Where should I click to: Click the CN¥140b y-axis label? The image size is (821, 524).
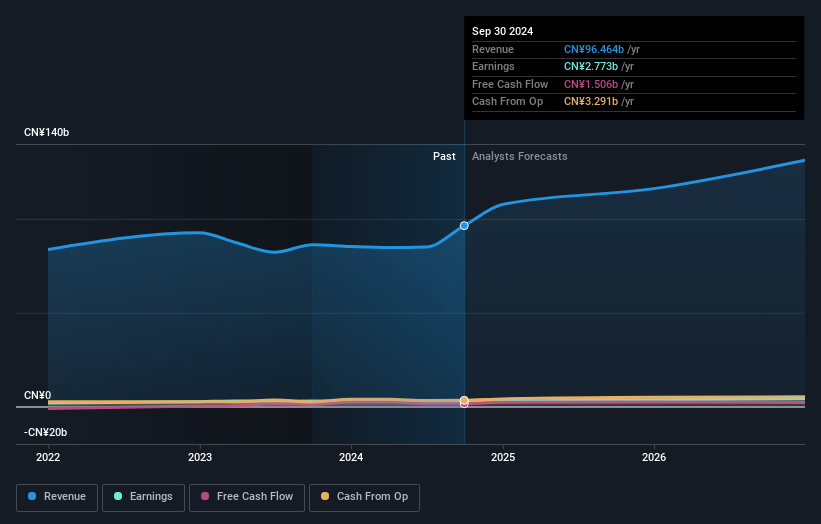47,132
